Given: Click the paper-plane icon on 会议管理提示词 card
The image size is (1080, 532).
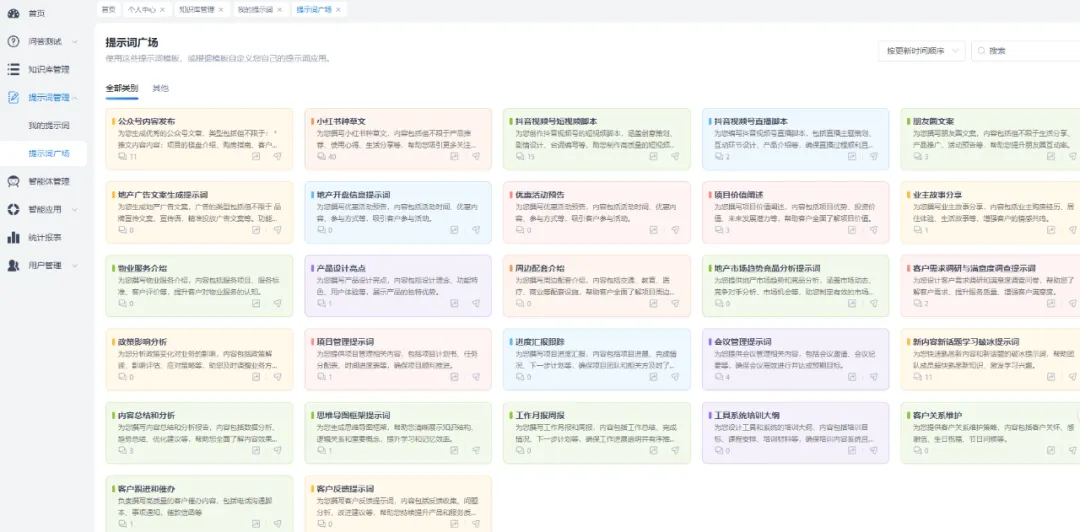Looking at the screenshot, I should 873,378.
